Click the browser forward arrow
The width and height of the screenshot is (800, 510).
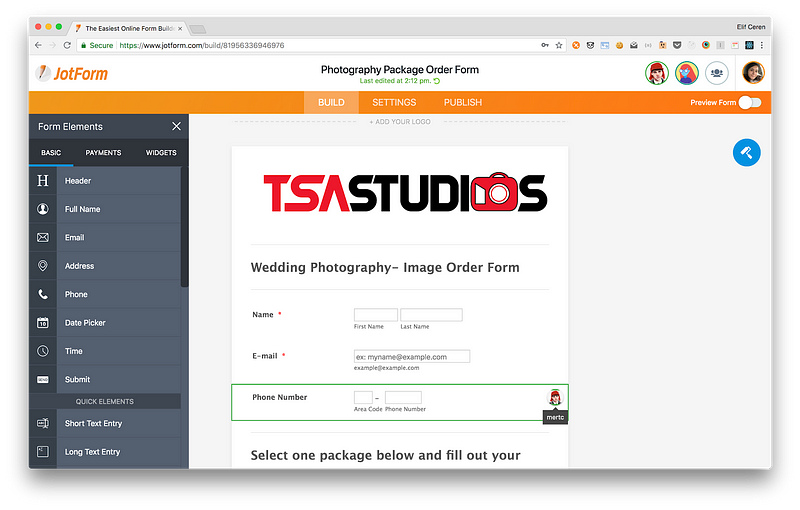[x=53, y=45]
